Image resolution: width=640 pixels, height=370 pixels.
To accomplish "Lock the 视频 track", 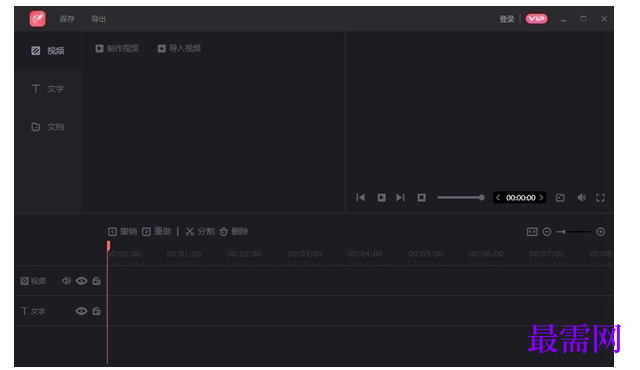I will point(96,281).
